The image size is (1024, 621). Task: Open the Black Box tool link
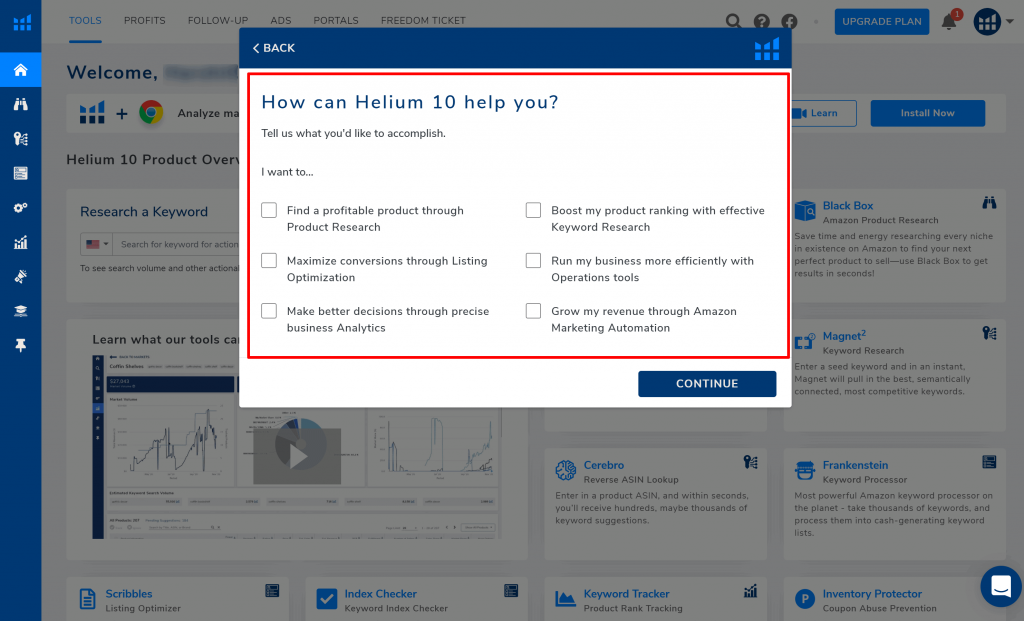click(847, 206)
